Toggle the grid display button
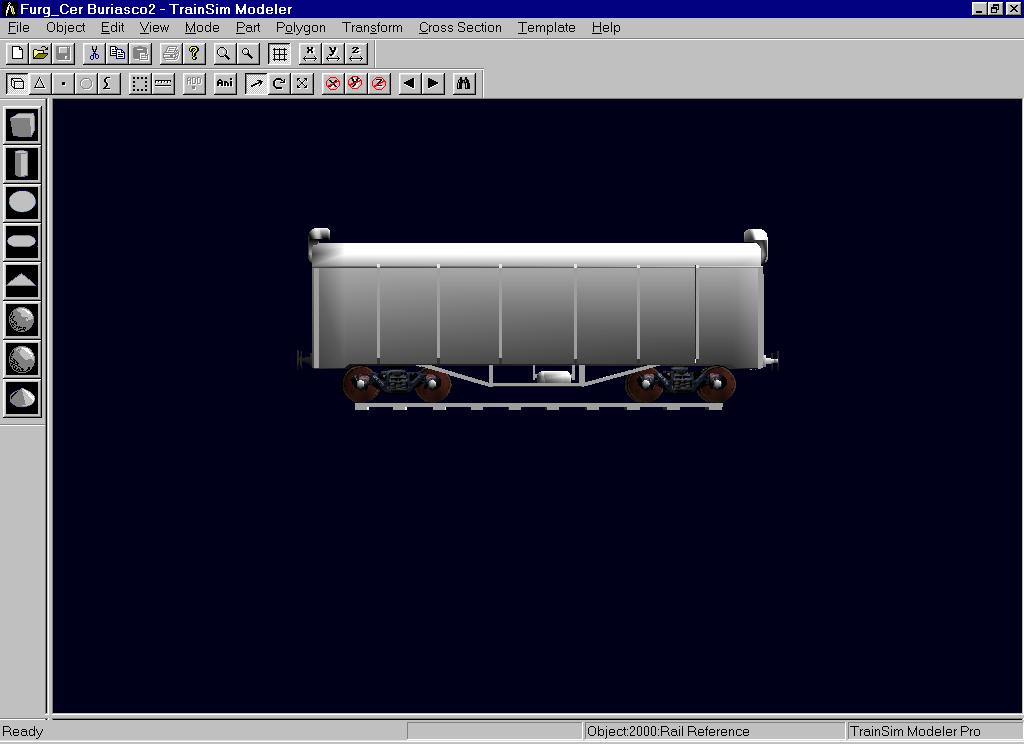The width and height of the screenshot is (1024, 744). (280, 53)
